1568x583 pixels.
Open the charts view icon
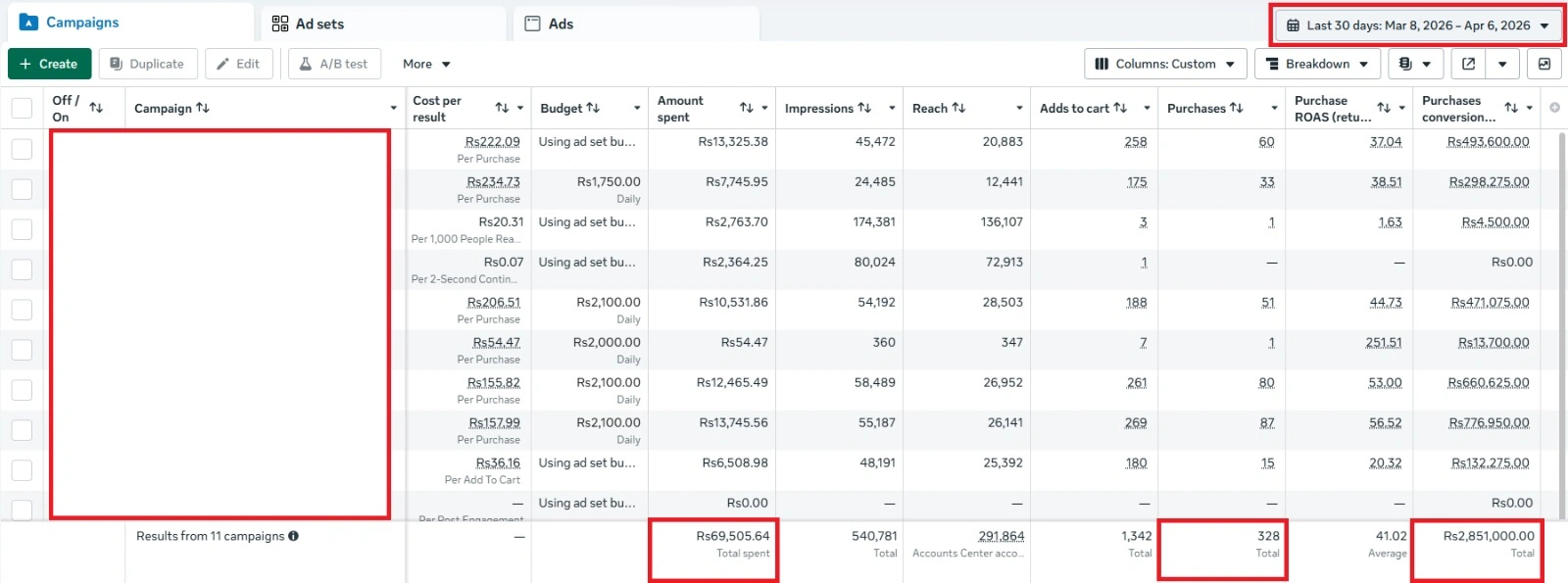1544,64
